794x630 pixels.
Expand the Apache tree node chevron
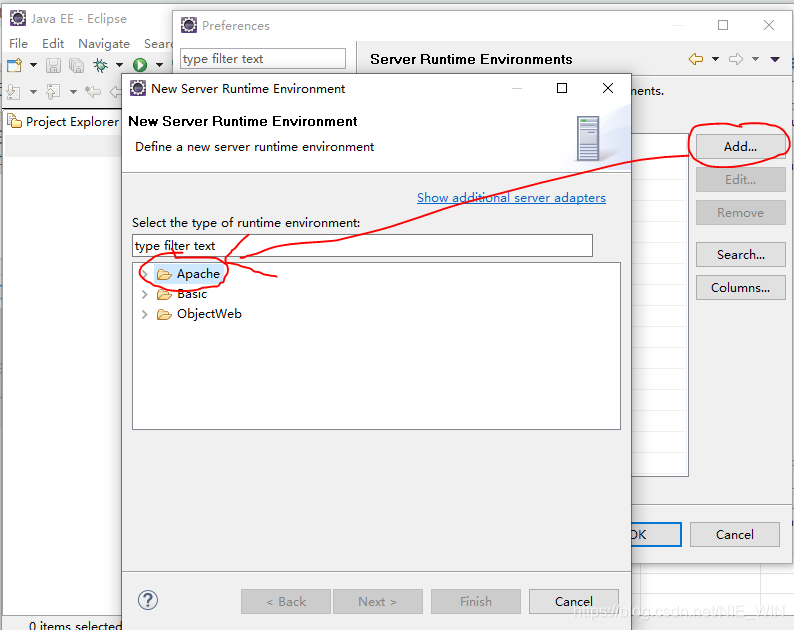pyautogui.click(x=144, y=274)
